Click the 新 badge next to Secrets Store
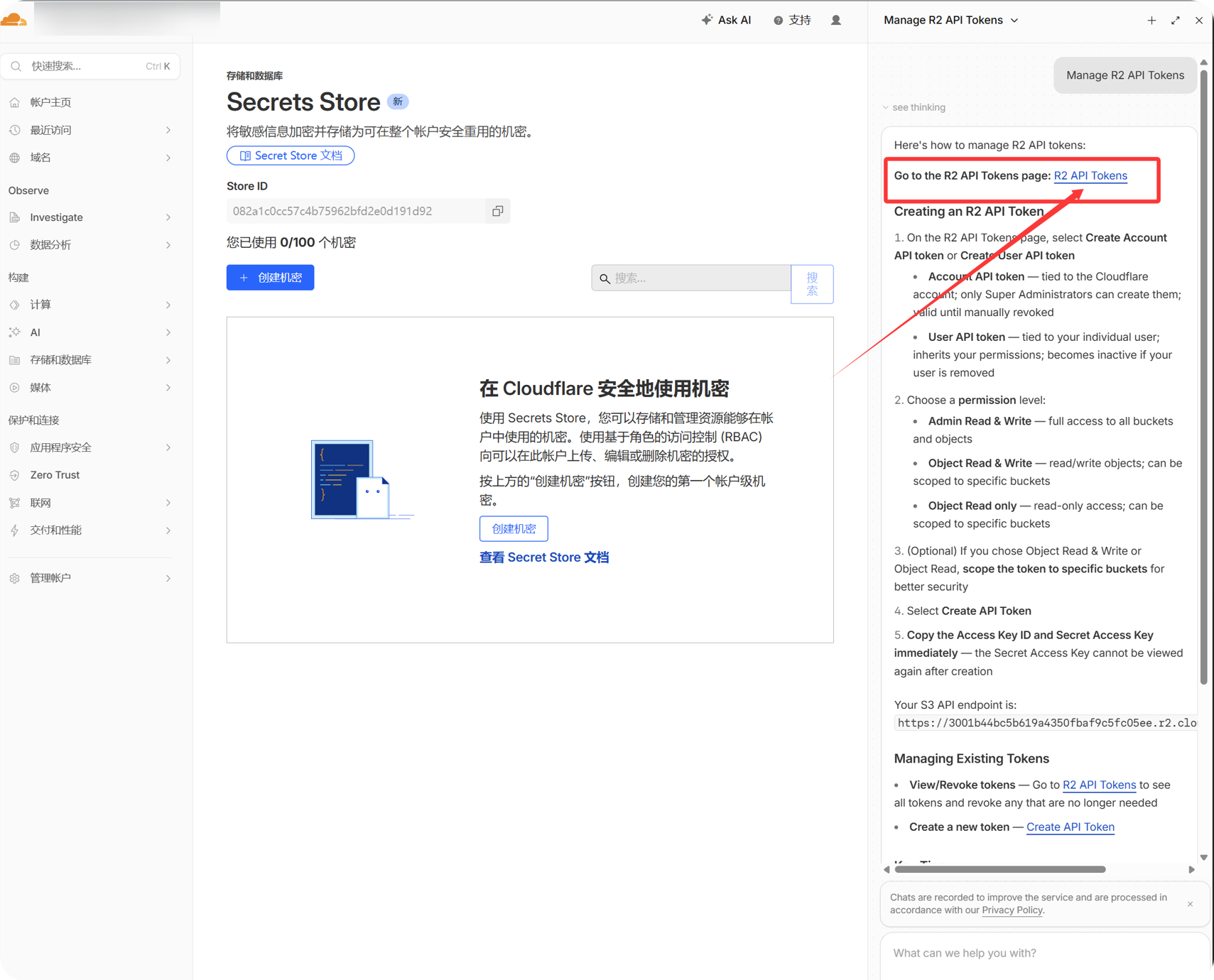Image resolution: width=1214 pixels, height=980 pixels. (x=398, y=102)
